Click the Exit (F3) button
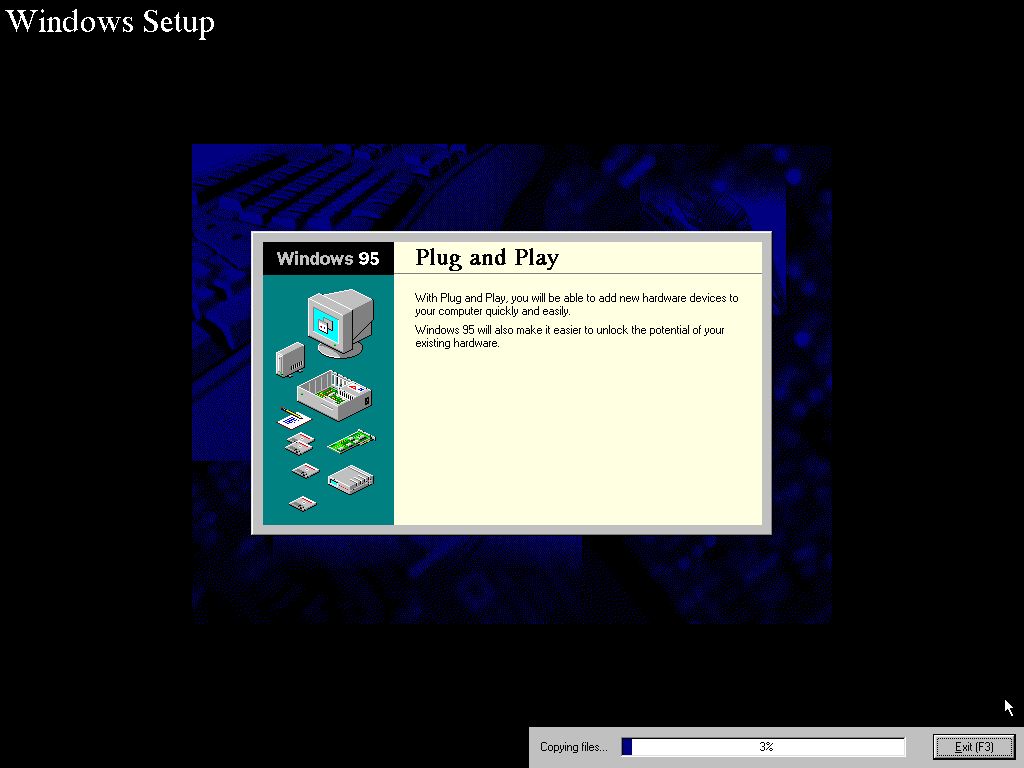Image resolution: width=1024 pixels, height=768 pixels. 974,746
